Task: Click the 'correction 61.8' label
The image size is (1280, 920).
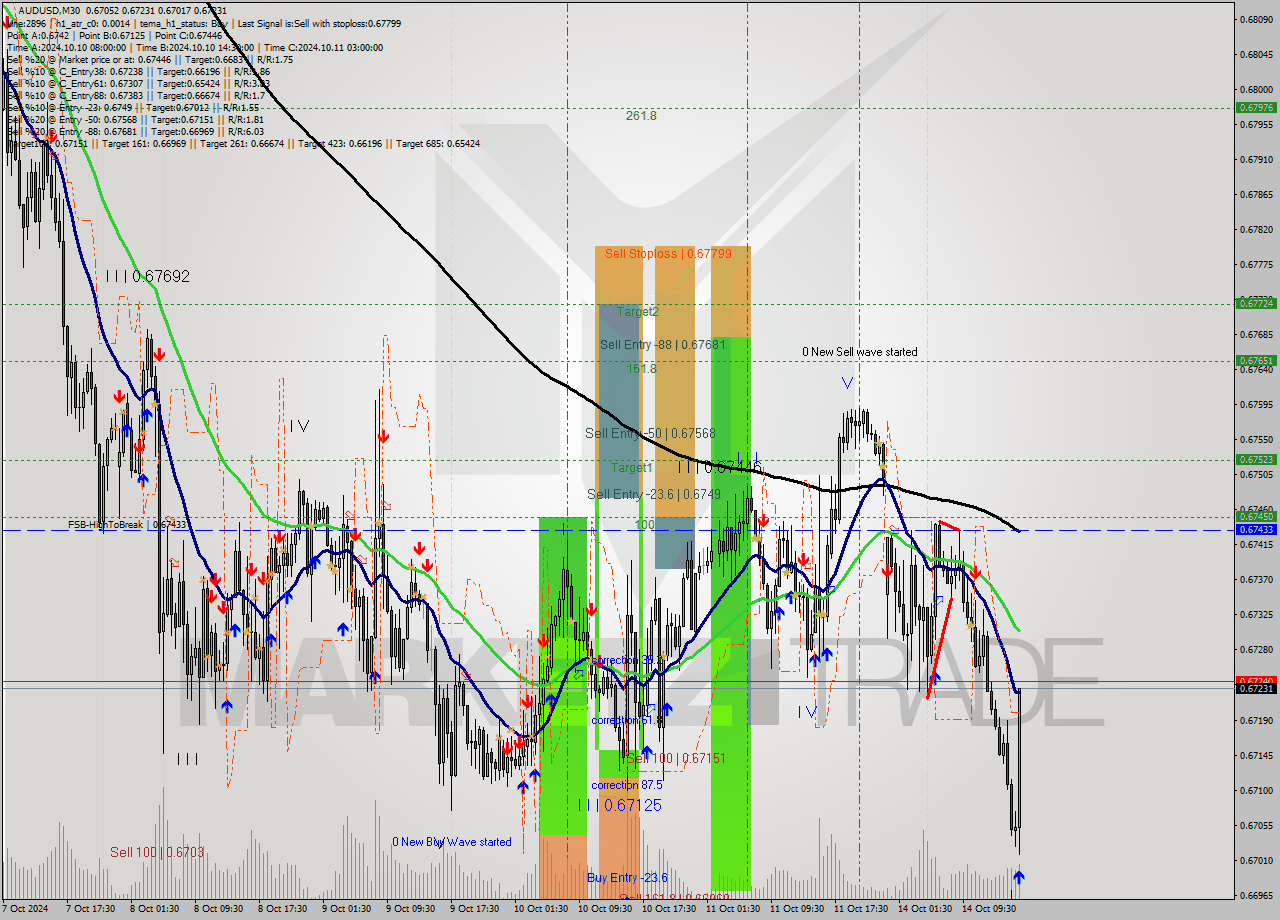Action: click(627, 720)
